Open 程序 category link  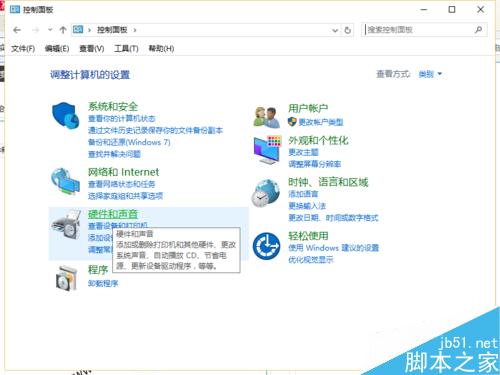click(98, 269)
